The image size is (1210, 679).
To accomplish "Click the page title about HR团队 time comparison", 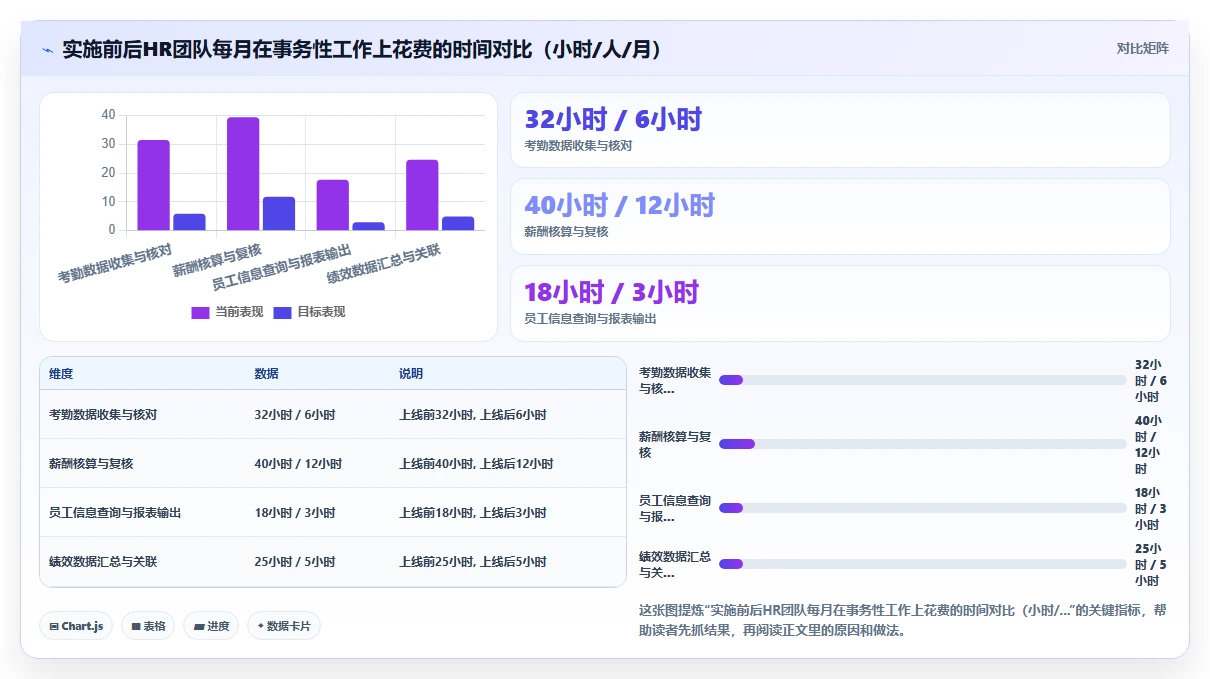I will pos(362,50).
